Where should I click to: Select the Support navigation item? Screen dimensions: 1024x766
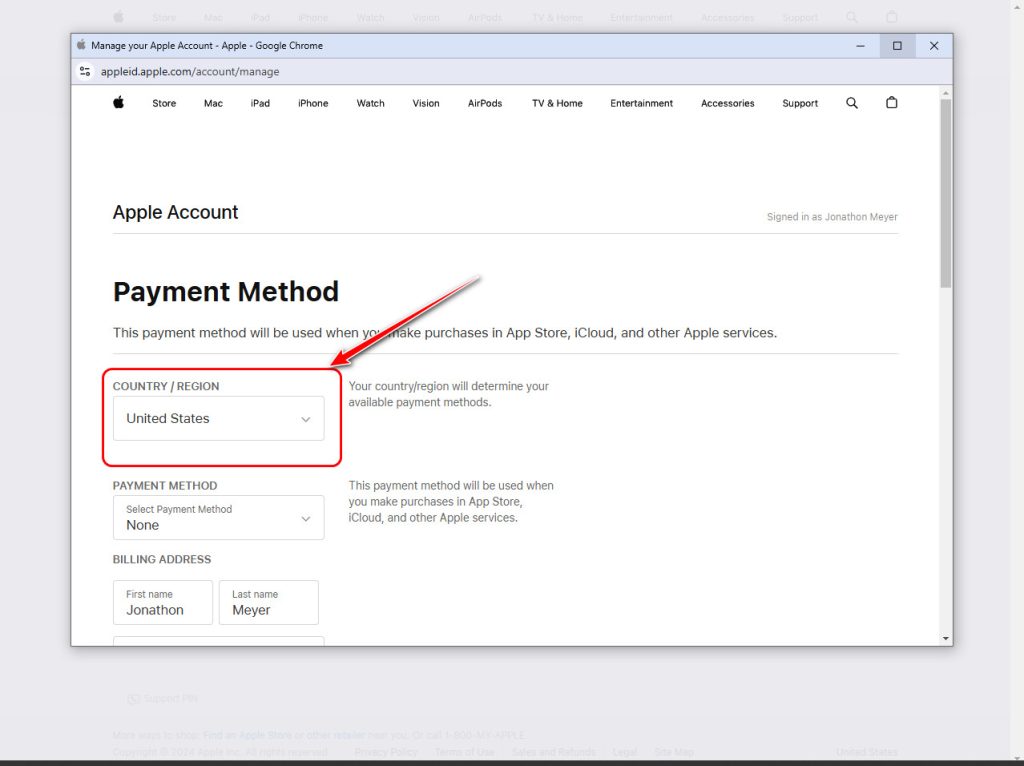pos(799,103)
